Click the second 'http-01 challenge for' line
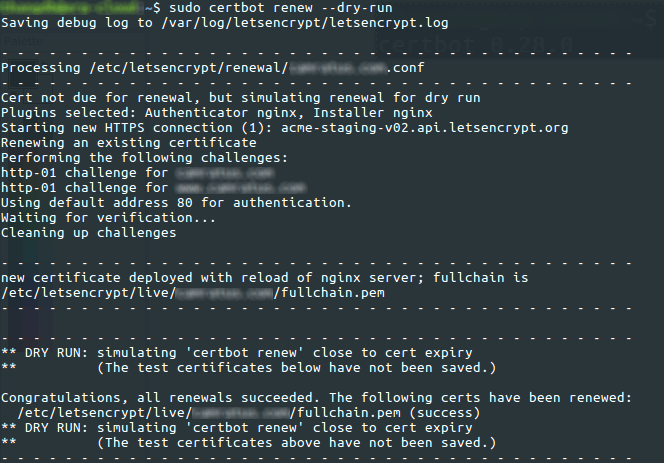664x463 pixels. click(86, 188)
